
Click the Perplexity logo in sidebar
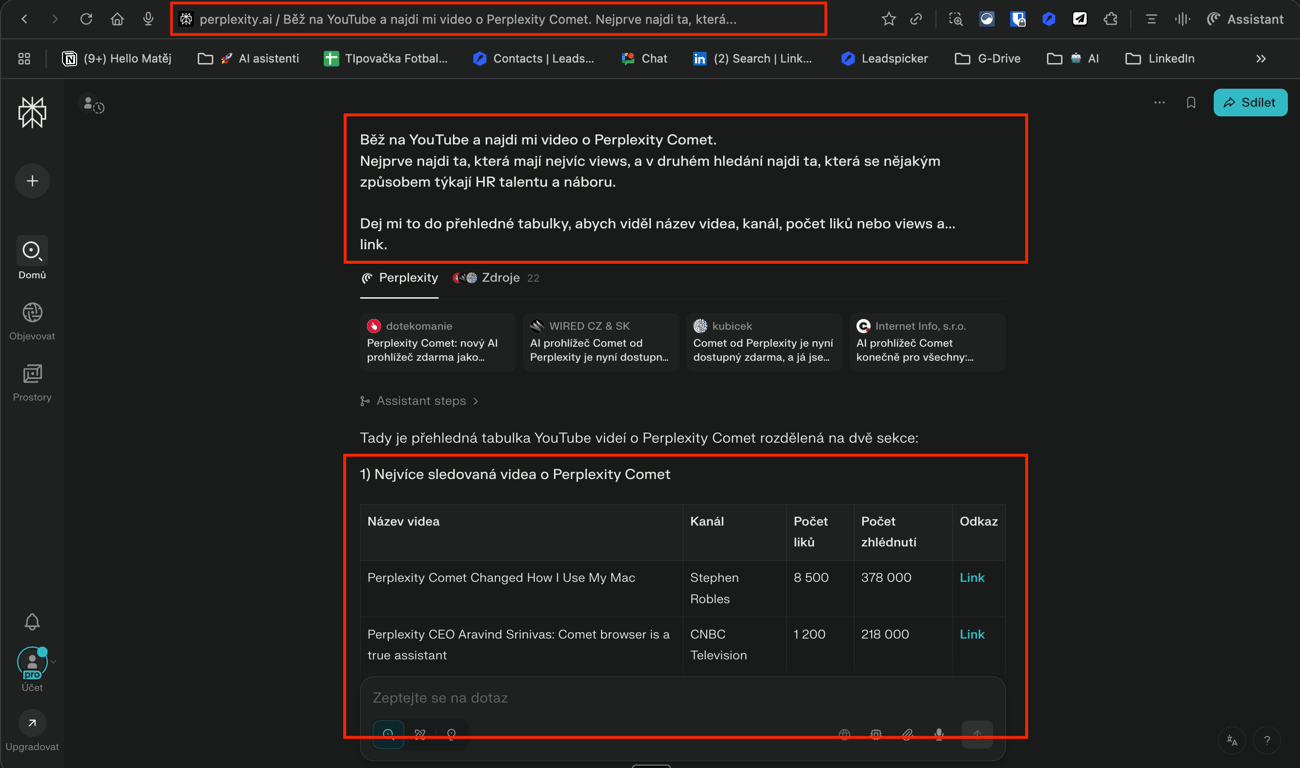pos(32,112)
